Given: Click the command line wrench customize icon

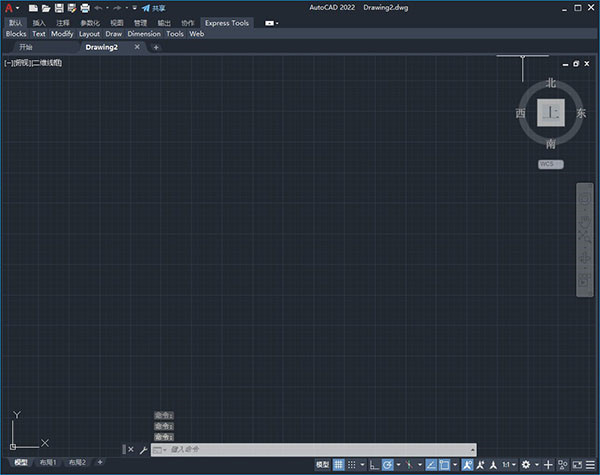Looking at the screenshot, I should (x=143, y=450).
